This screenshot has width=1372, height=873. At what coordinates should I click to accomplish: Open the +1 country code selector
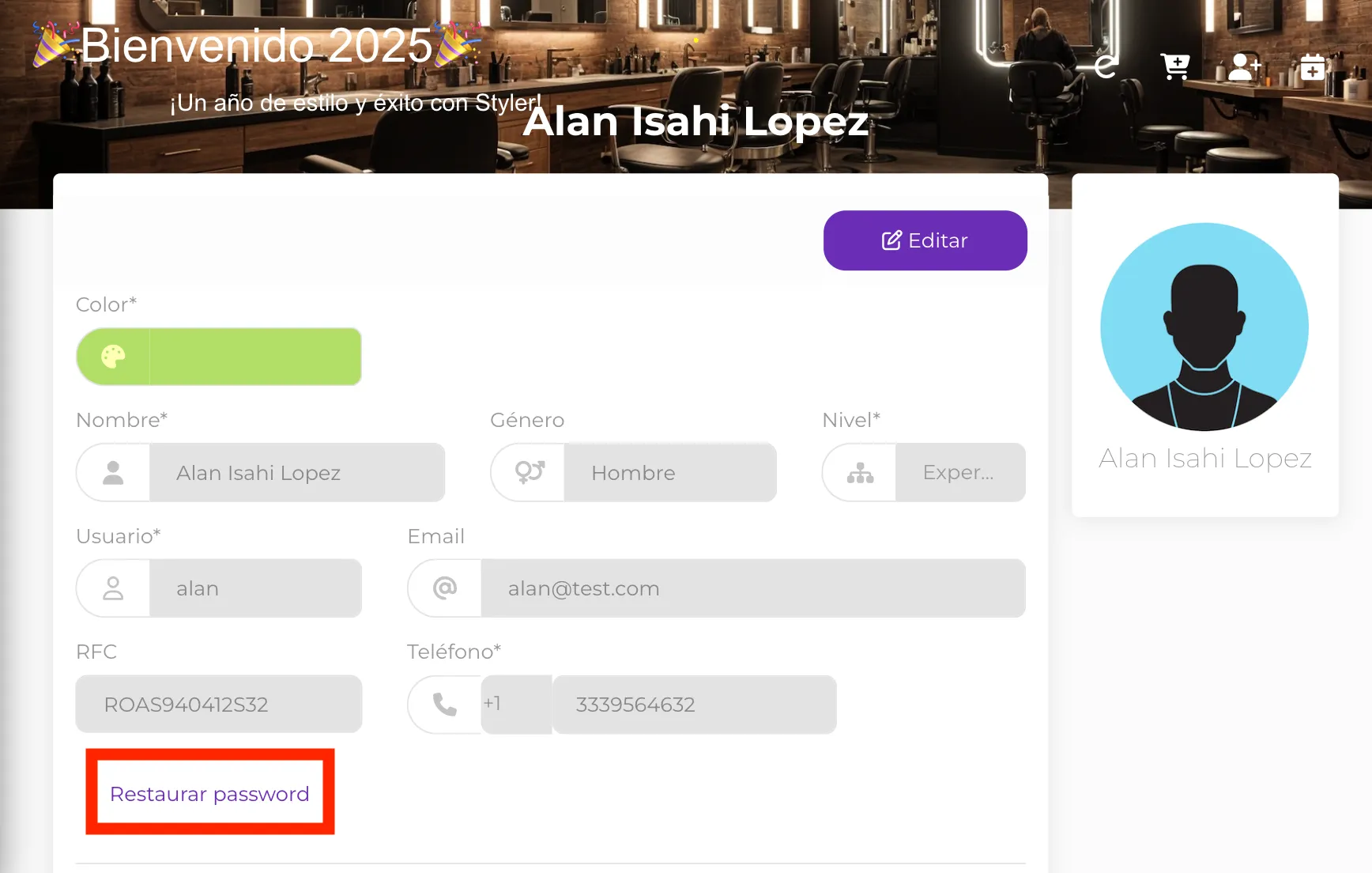(514, 704)
